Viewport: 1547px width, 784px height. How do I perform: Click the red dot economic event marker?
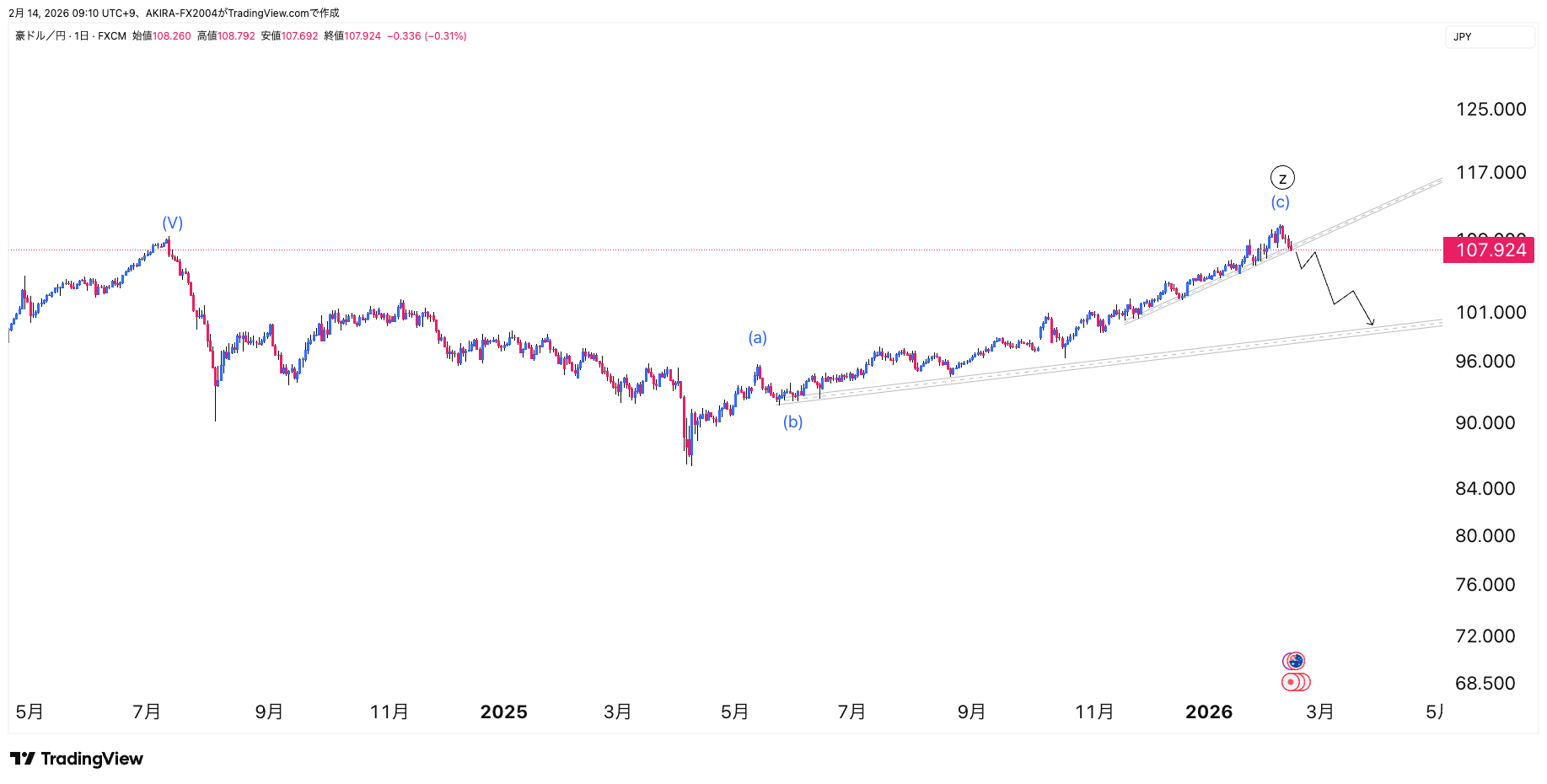point(1292,682)
